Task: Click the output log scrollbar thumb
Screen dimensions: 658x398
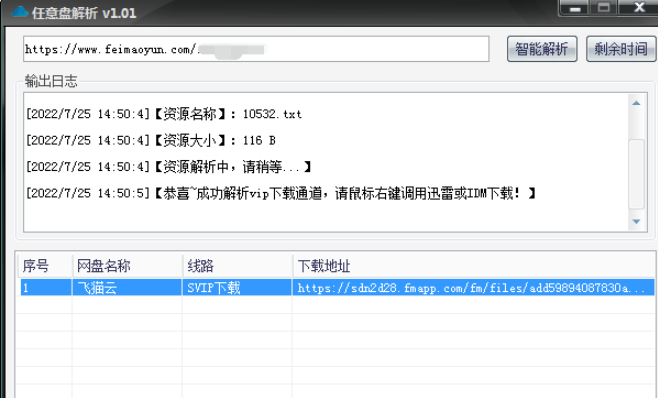Action: (636, 174)
